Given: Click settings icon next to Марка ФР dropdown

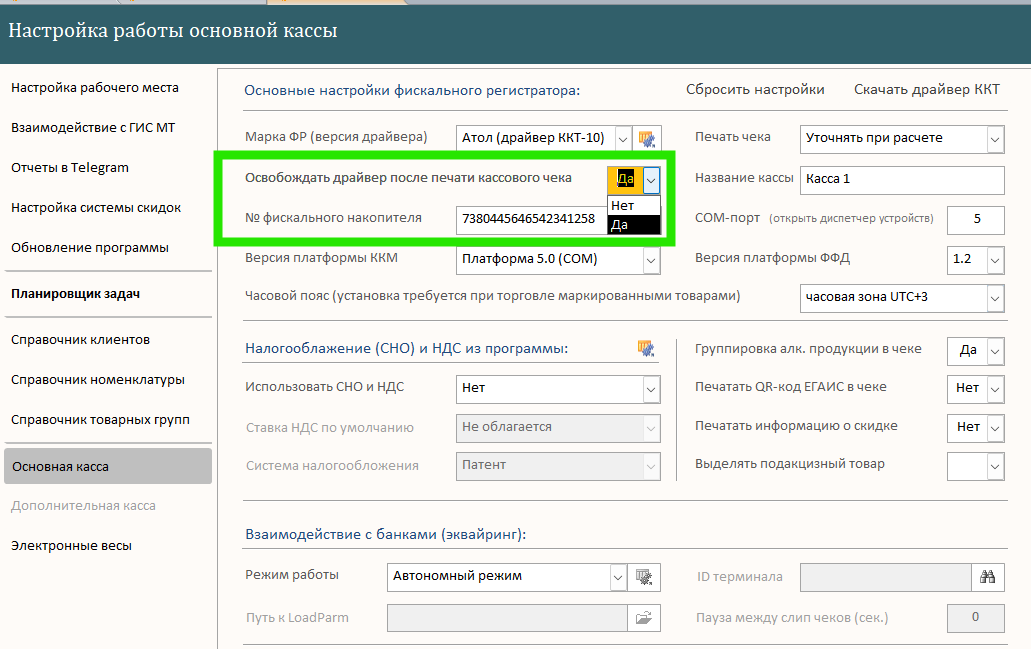Looking at the screenshot, I should 647,138.
